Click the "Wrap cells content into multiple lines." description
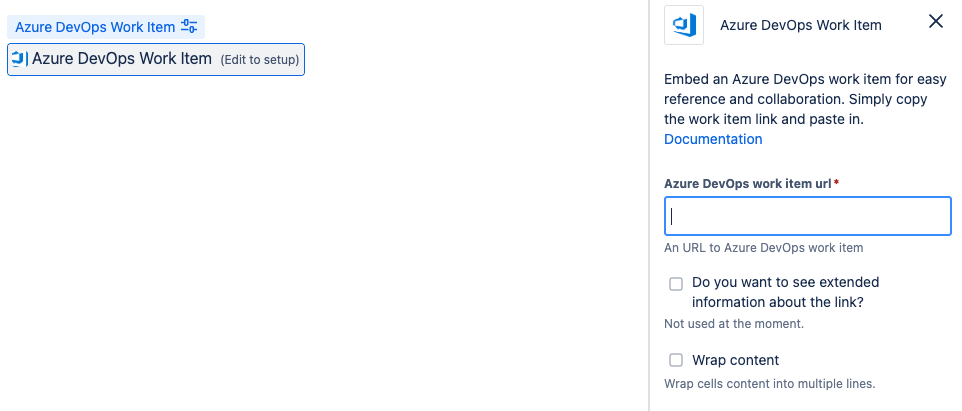Viewport: 962px width, 411px height. [x=770, y=383]
